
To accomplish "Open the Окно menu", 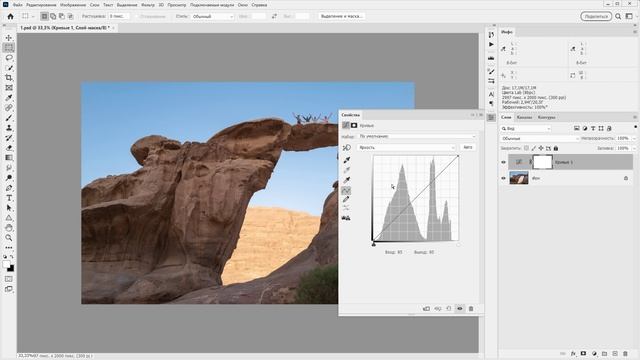I will pyautogui.click(x=243, y=5).
